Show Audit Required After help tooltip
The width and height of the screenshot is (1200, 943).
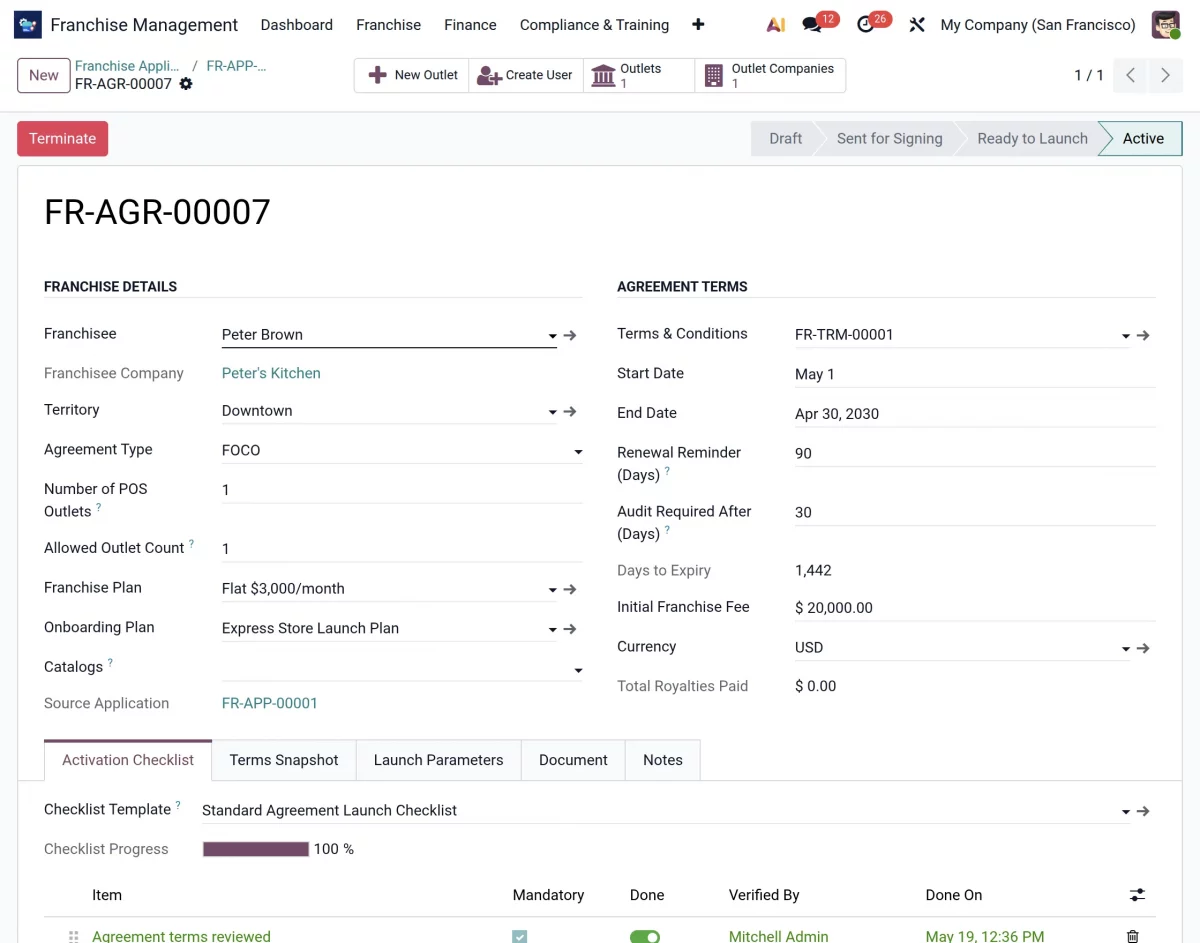click(667, 530)
